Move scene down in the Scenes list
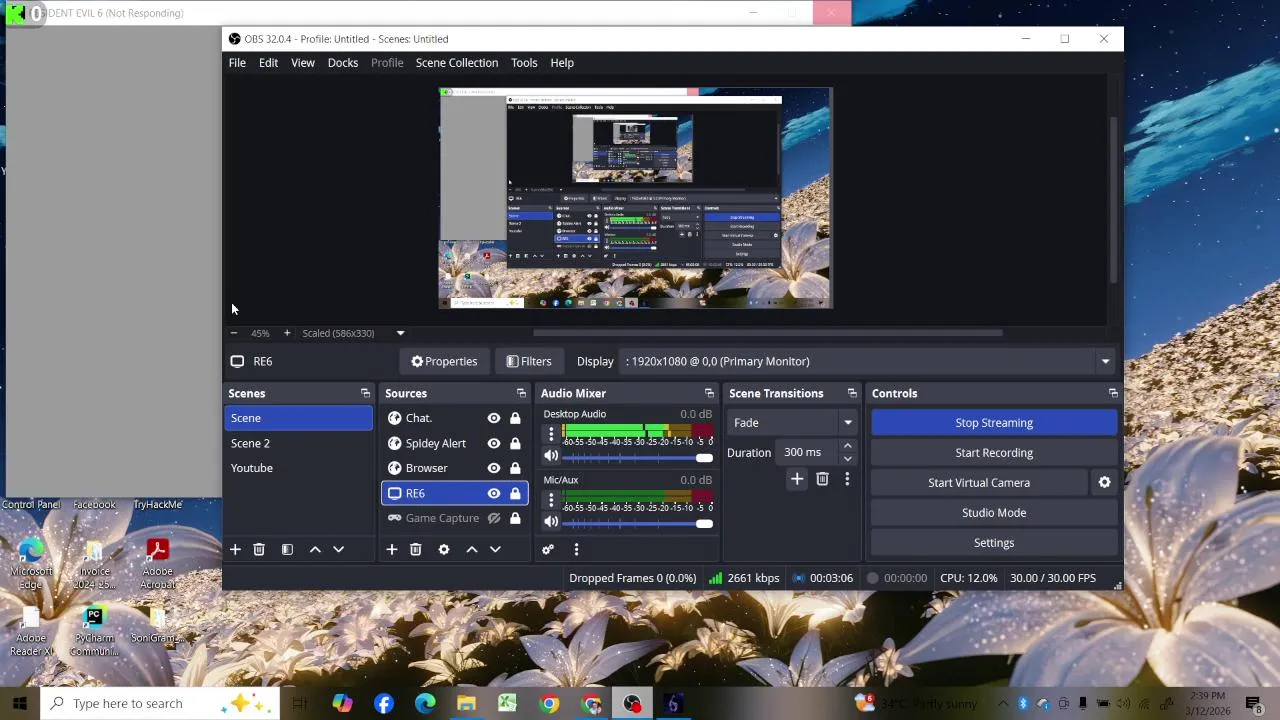1280x720 pixels. [x=338, y=549]
